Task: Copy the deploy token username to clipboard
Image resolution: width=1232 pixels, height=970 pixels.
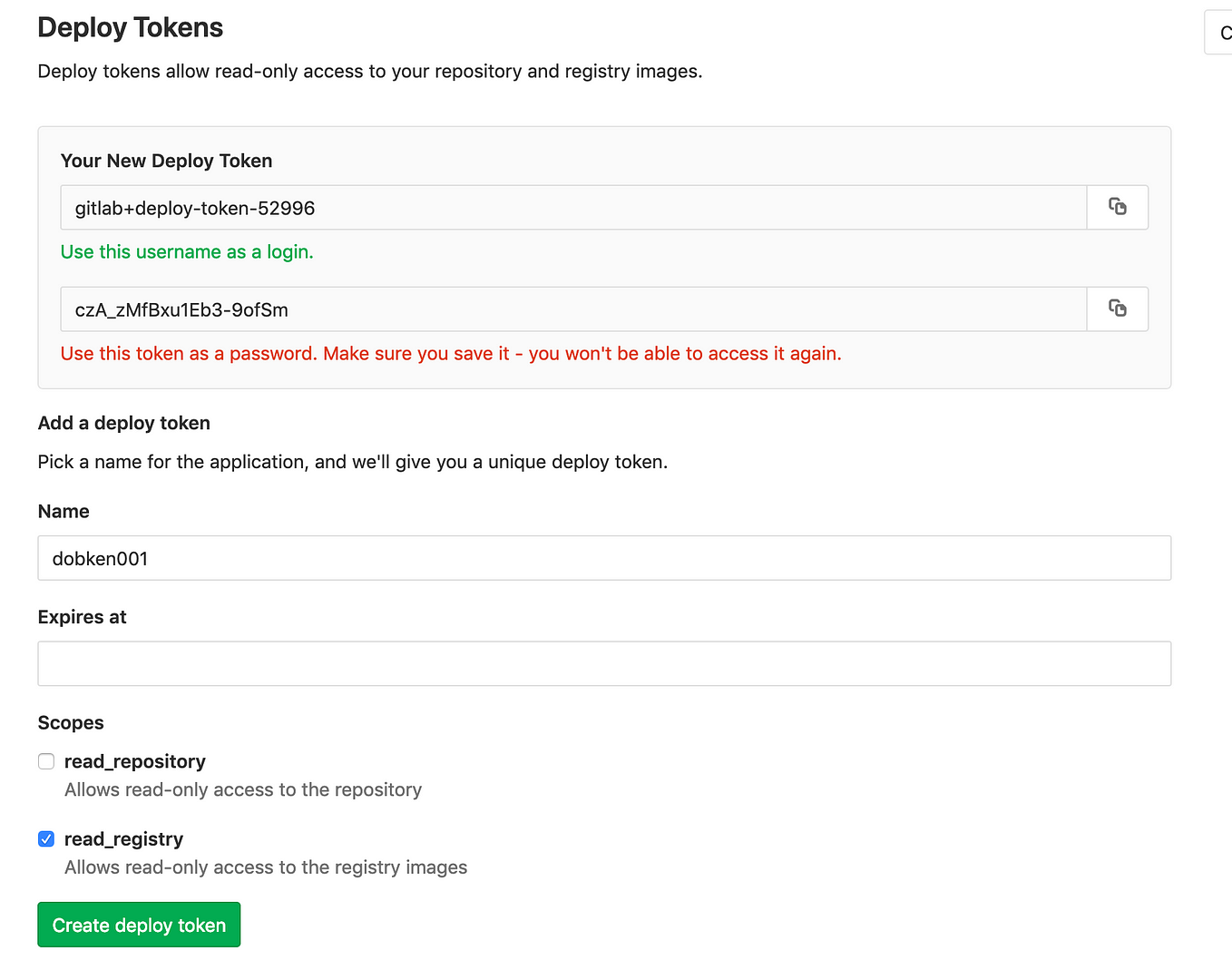Action: [1118, 208]
